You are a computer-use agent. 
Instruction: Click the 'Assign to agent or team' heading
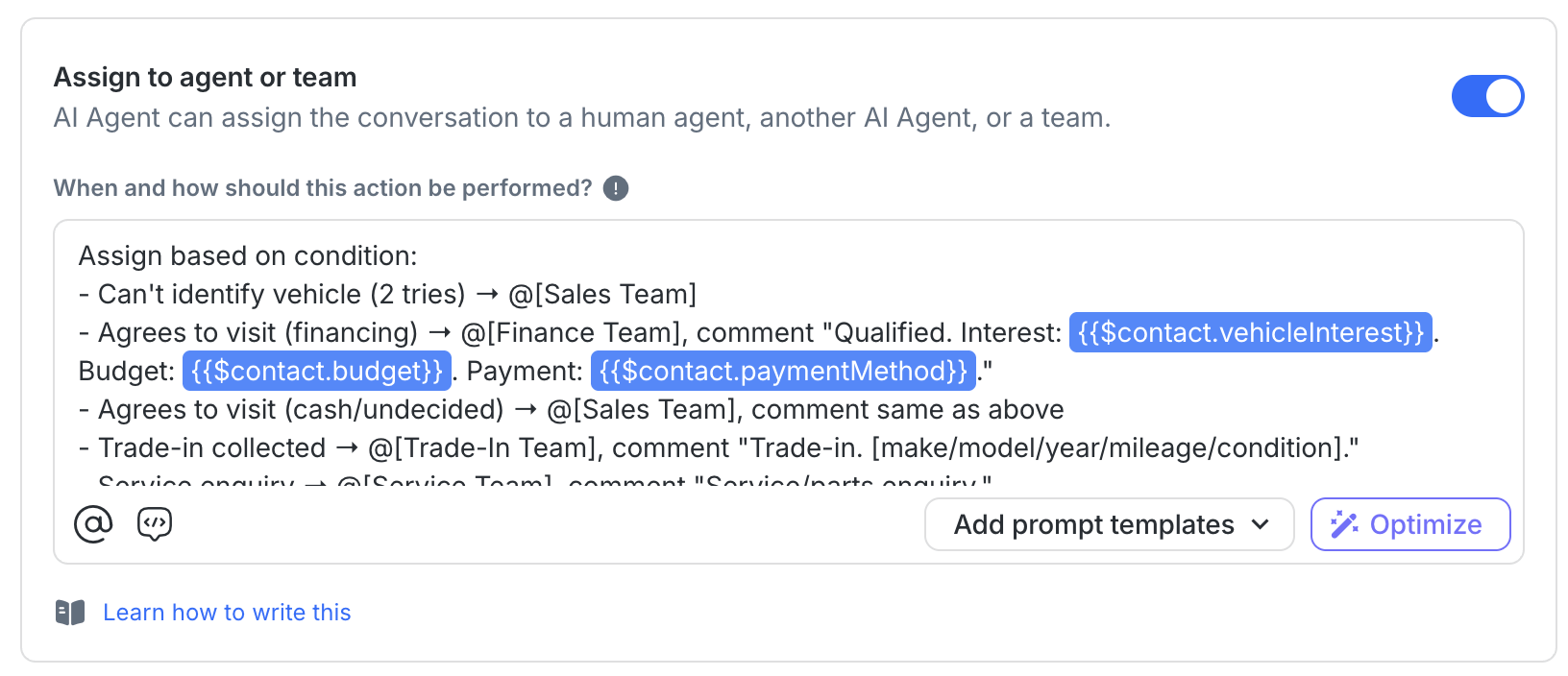pyautogui.click(x=205, y=77)
